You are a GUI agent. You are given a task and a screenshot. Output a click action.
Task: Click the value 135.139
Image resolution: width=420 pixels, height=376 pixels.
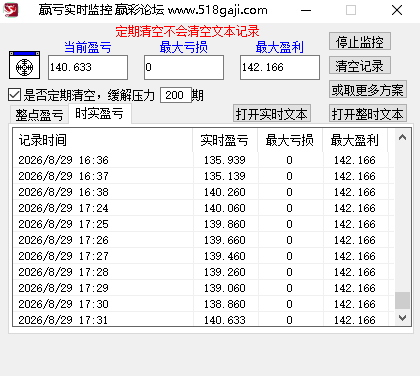(225, 176)
